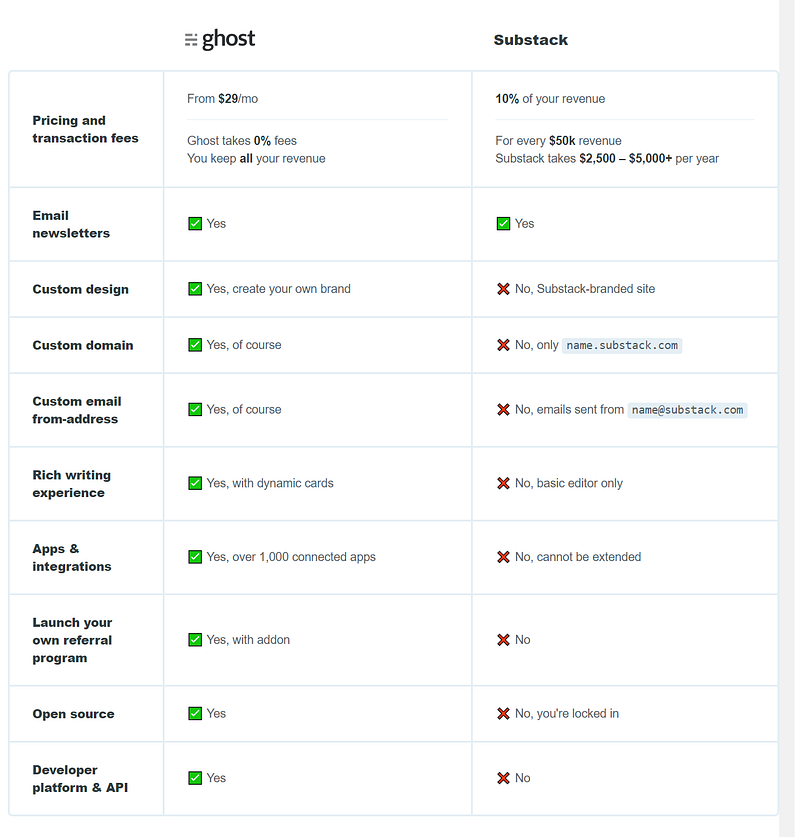Select the 'Developer platform & API' row label
This screenshot has height=837, width=800.
pyautogui.click(x=80, y=779)
